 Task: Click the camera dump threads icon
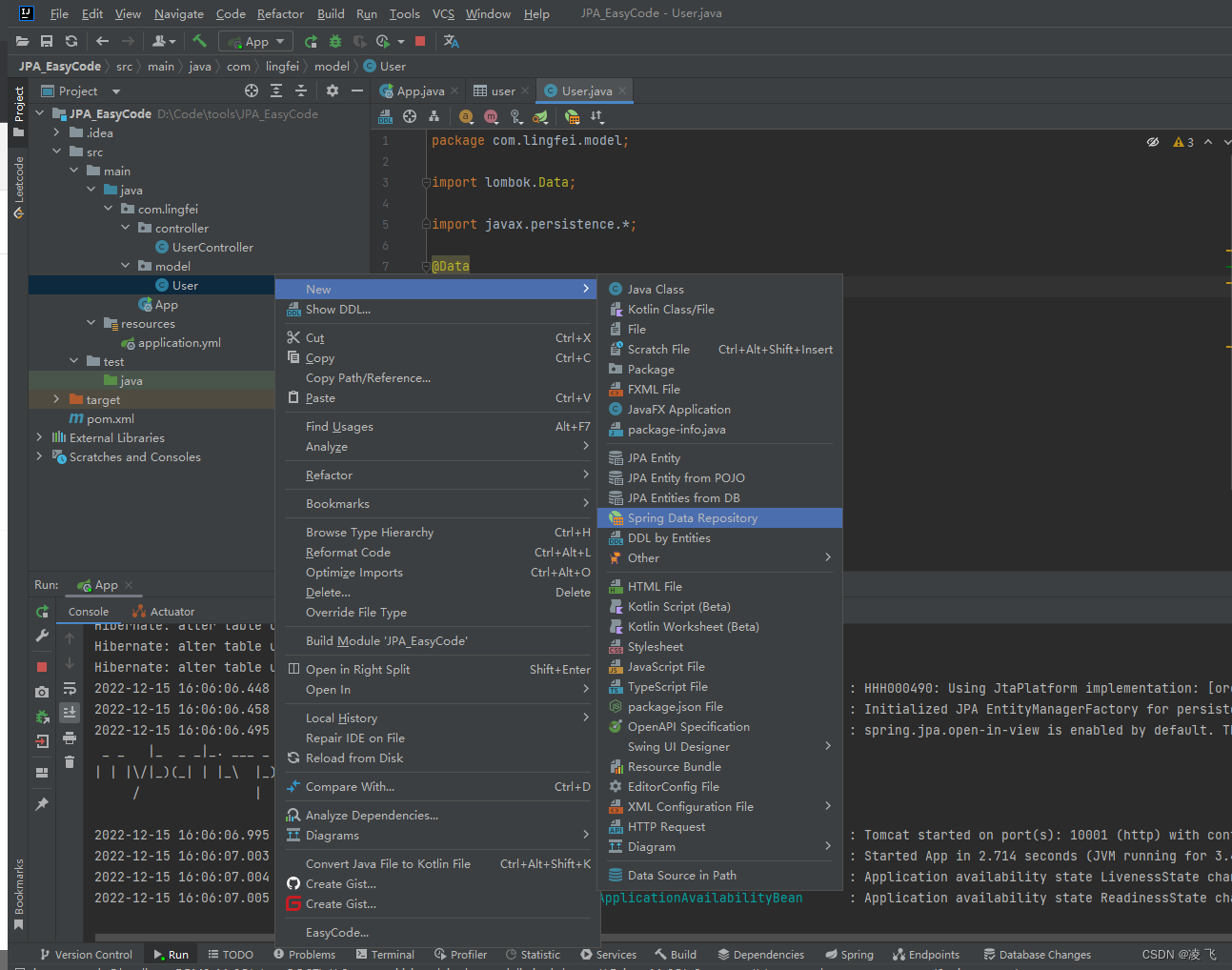tap(42, 692)
